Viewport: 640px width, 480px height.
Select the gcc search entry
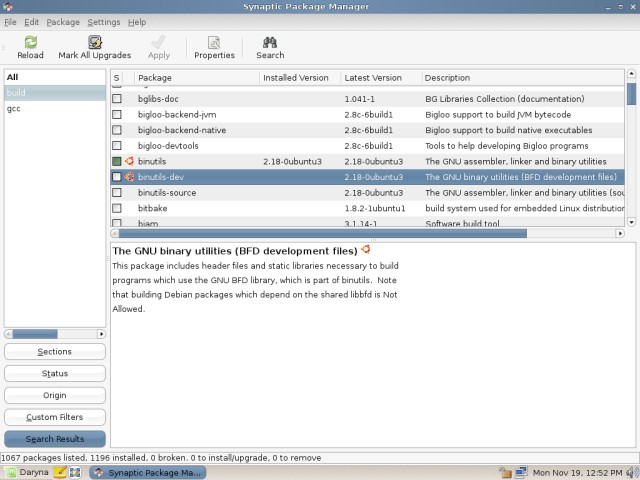pos(55,109)
